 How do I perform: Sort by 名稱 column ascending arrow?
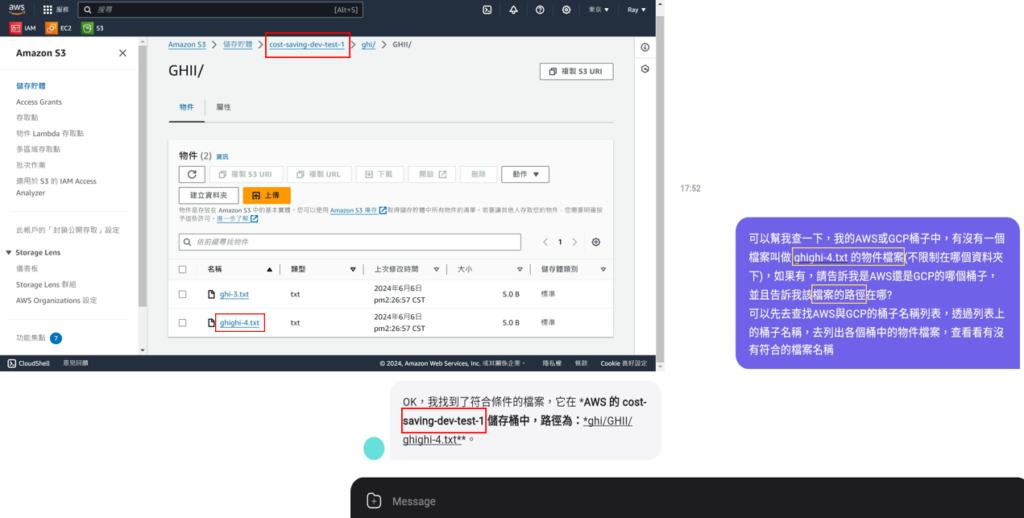(269, 269)
